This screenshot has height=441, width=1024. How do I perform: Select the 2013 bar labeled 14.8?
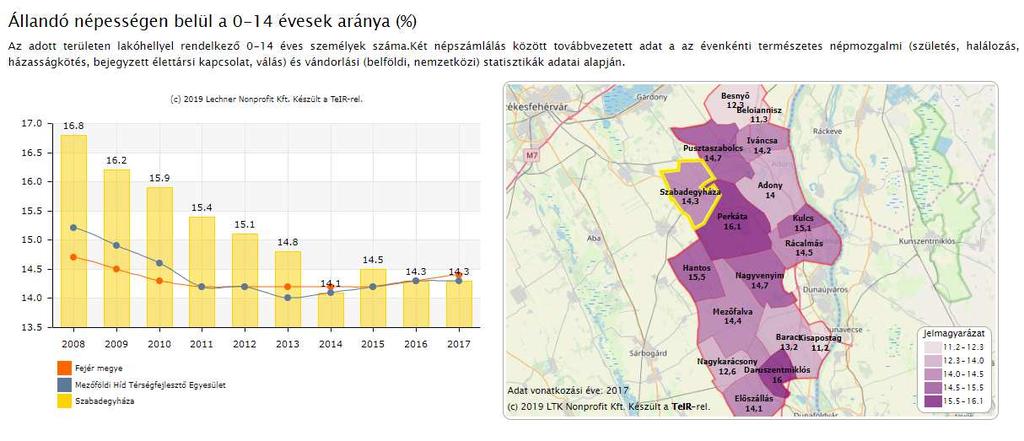288,289
